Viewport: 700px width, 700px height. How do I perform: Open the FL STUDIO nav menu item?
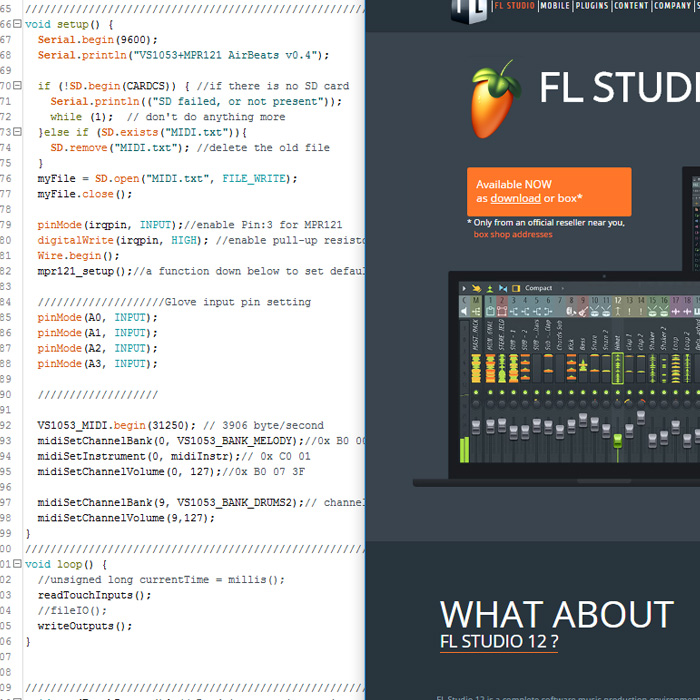(x=514, y=6)
